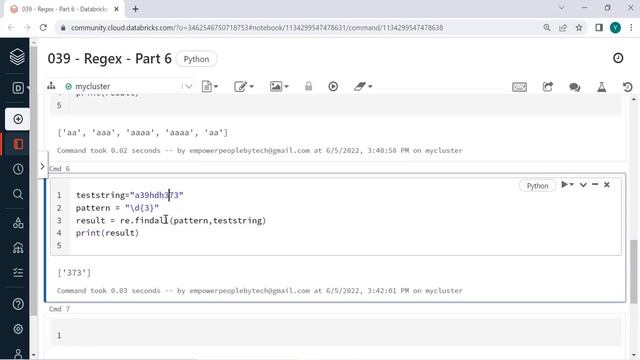640x360 pixels.
Task: Click the ['373'] output text
Action: coord(74,273)
